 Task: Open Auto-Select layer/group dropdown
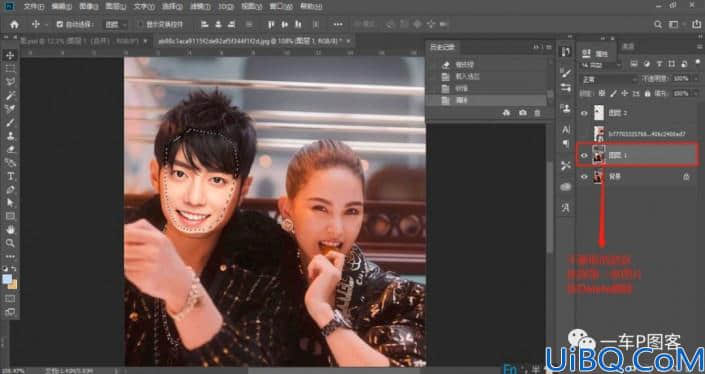pyautogui.click(x=116, y=25)
